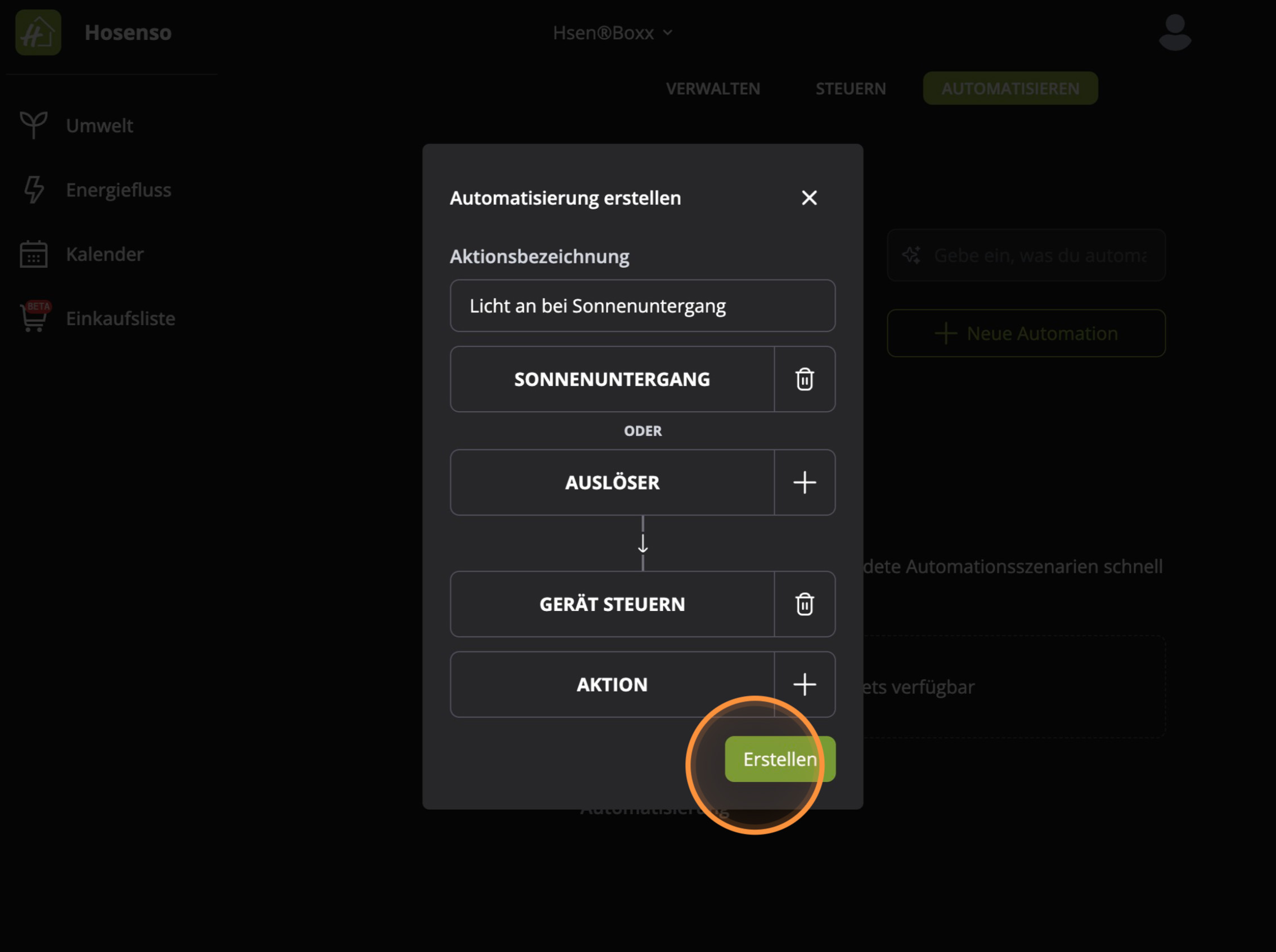
Task: Click Neue Automation to start a new automation
Action: click(1026, 333)
